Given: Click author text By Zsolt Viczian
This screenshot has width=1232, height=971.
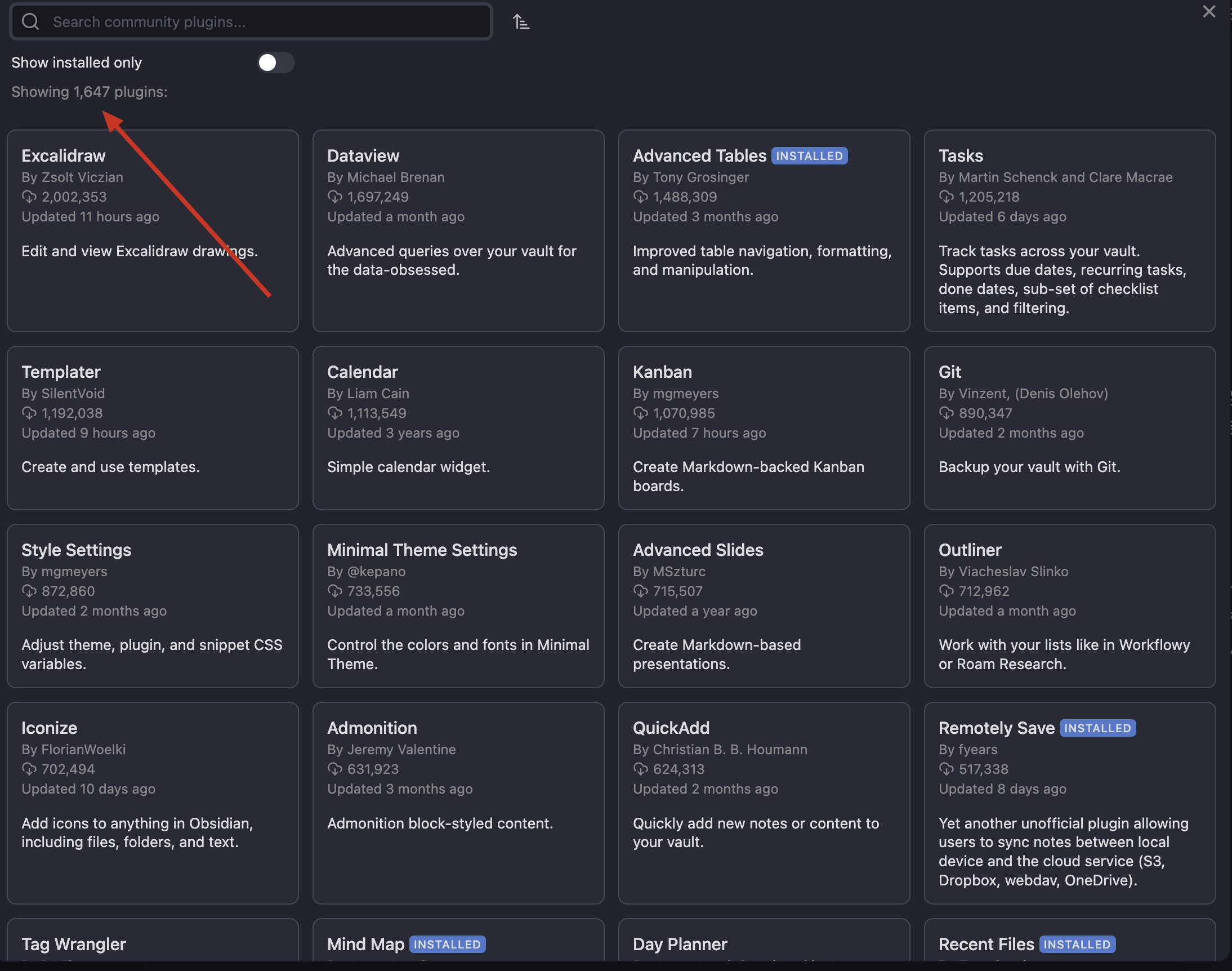Looking at the screenshot, I should point(72,177).
